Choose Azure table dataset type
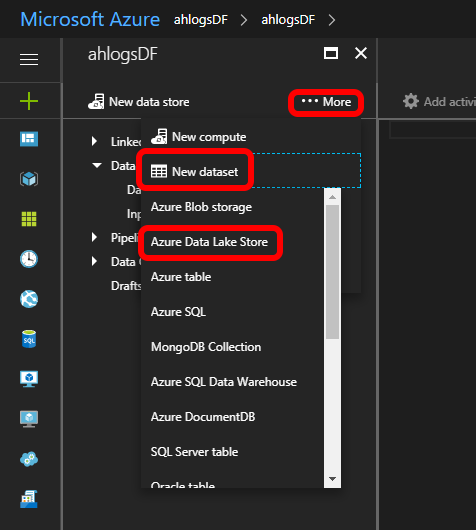476x530 pixels. pyautogui.click(x=181, y=277)
